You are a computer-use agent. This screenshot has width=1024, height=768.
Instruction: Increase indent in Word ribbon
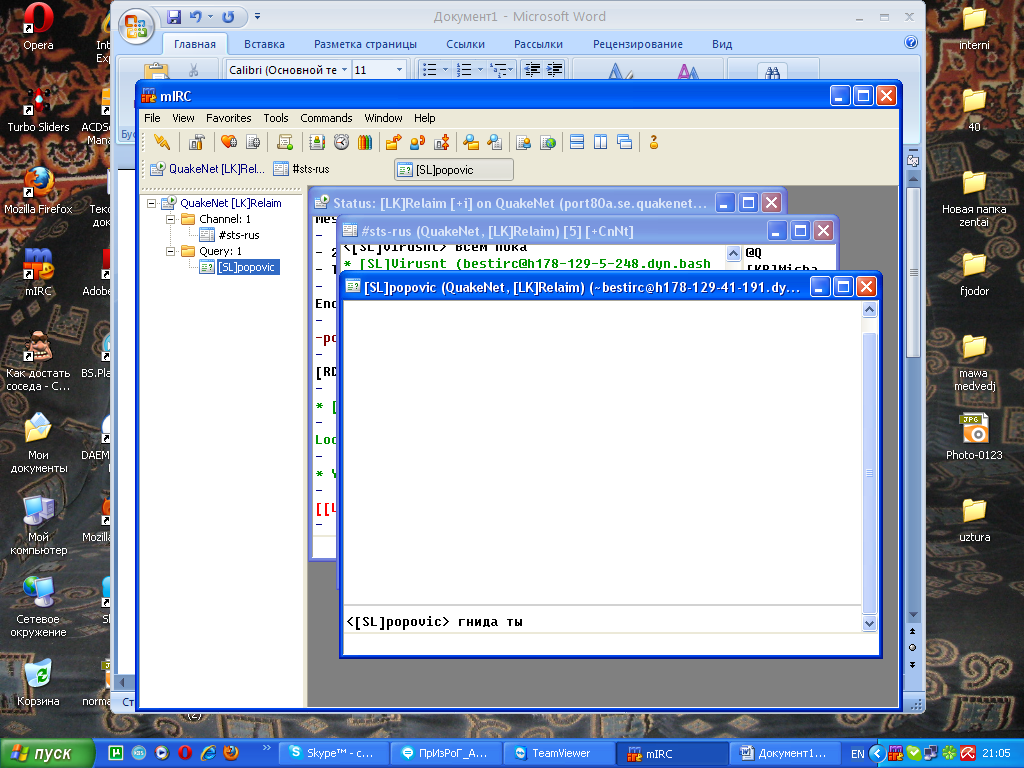pyautogui.click(x=554, y=69)
